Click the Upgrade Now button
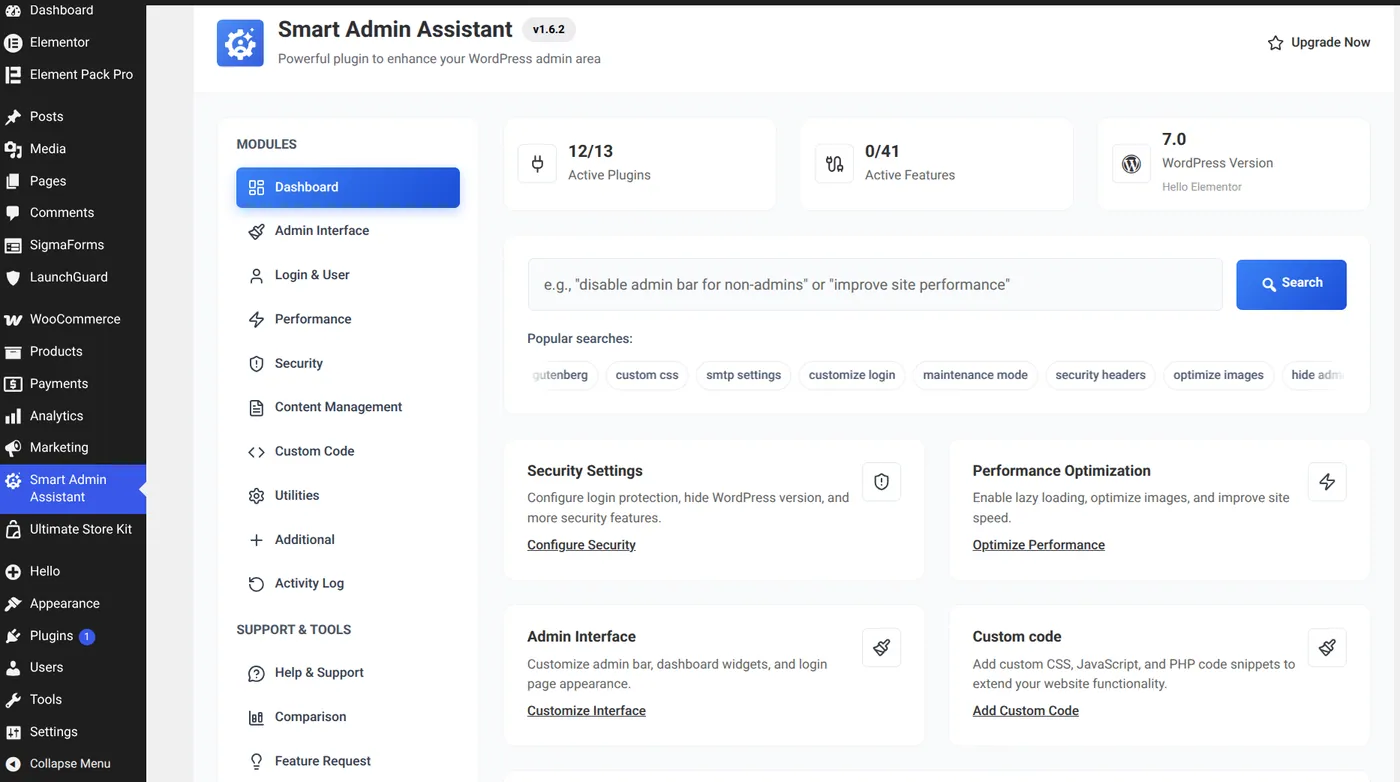 click(x=1319, y=43)
